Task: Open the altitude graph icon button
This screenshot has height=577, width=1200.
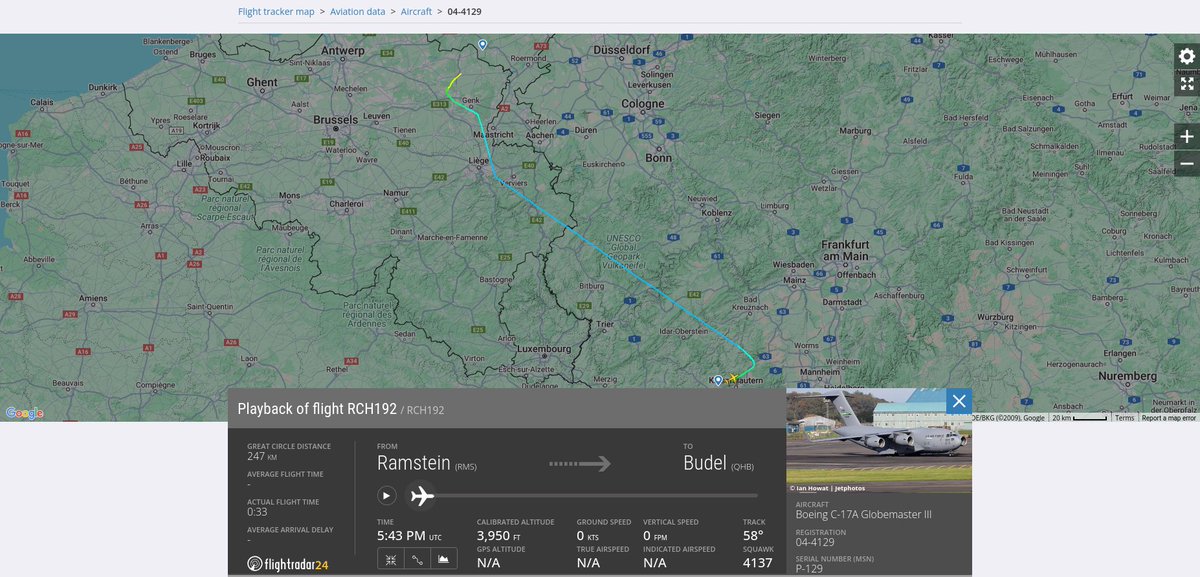Action: pos(442,559)
